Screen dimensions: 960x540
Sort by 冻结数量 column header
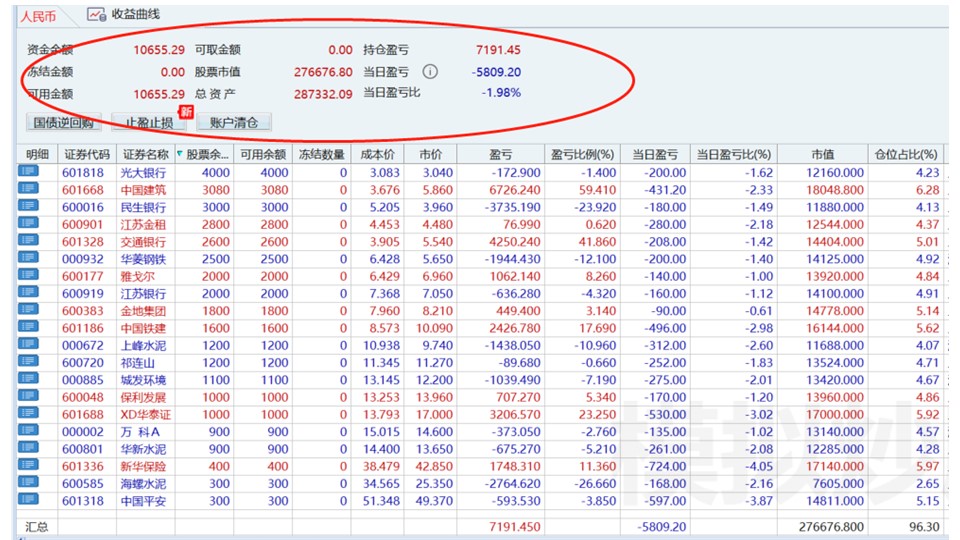click(x=321, y=154)
